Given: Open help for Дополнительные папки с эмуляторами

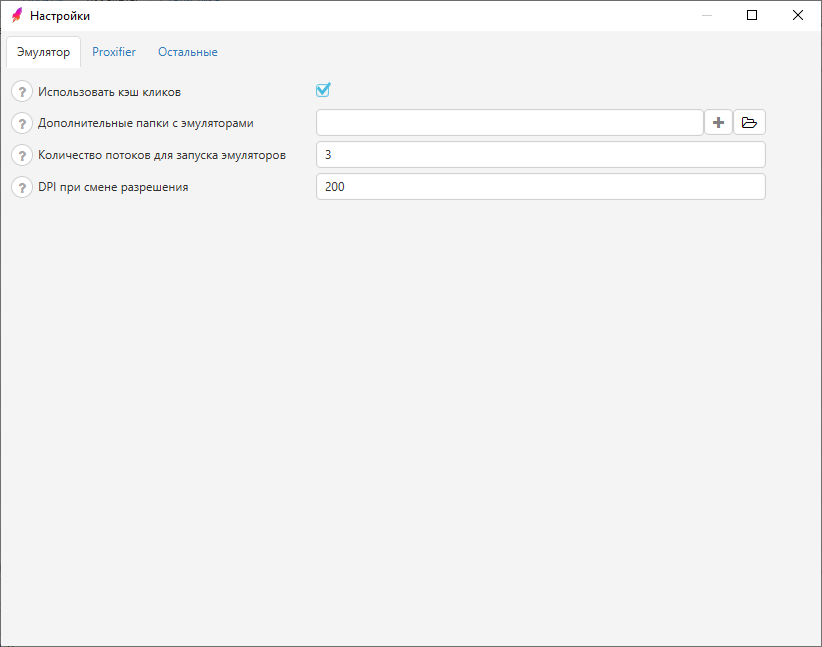Looking at the screenshot, I should coord(22,124).
